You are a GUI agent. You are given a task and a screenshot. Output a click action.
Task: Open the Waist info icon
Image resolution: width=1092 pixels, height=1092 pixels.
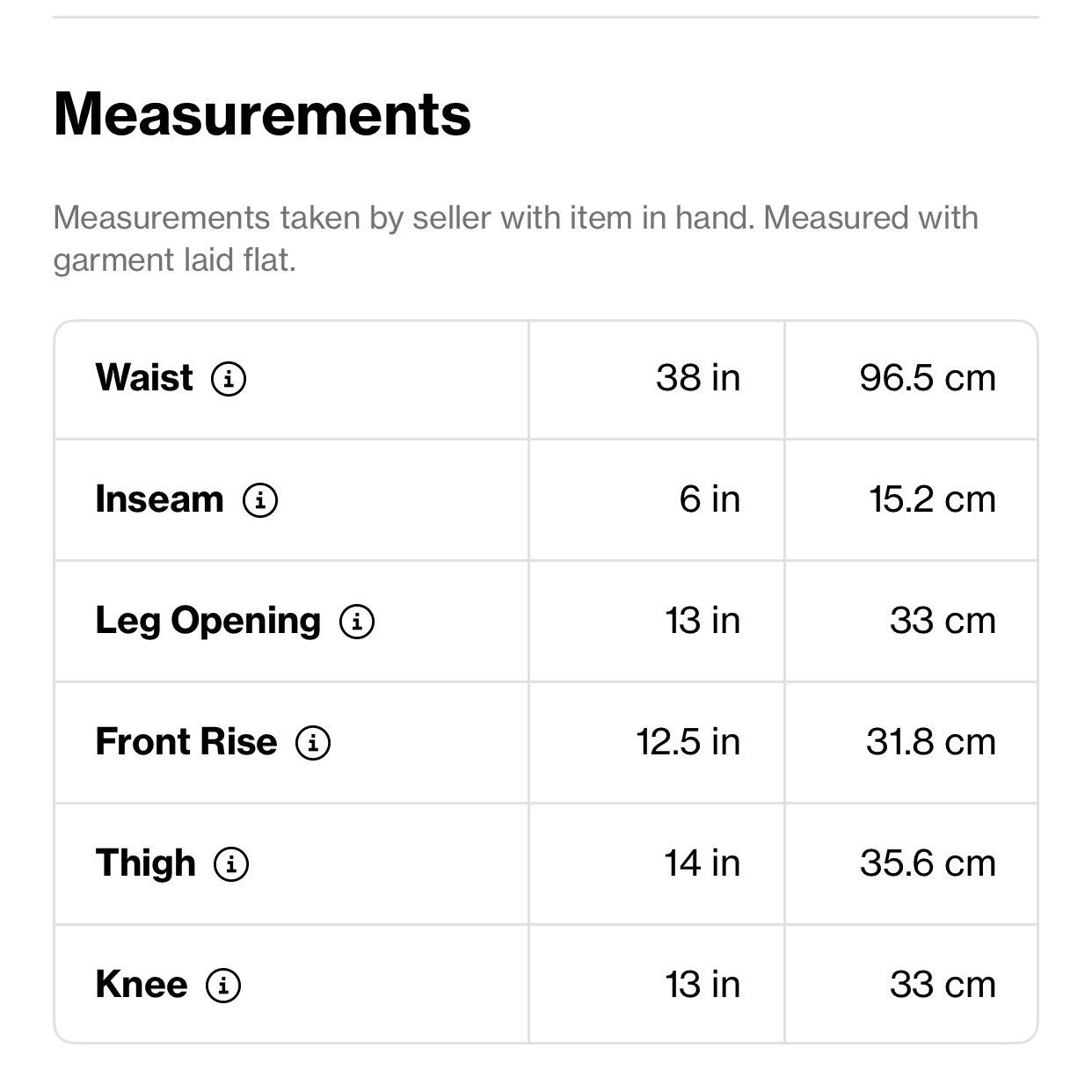pyautogui.click(x=229, y=379)
